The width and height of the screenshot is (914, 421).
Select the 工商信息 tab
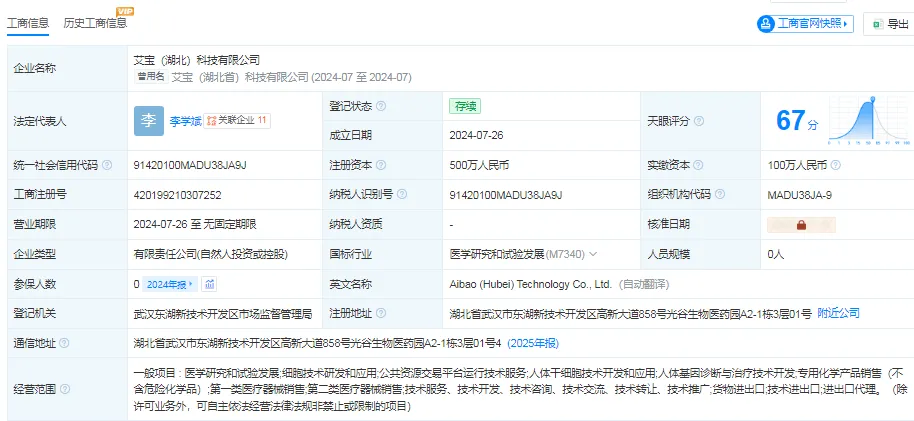(x=28, y=23)
